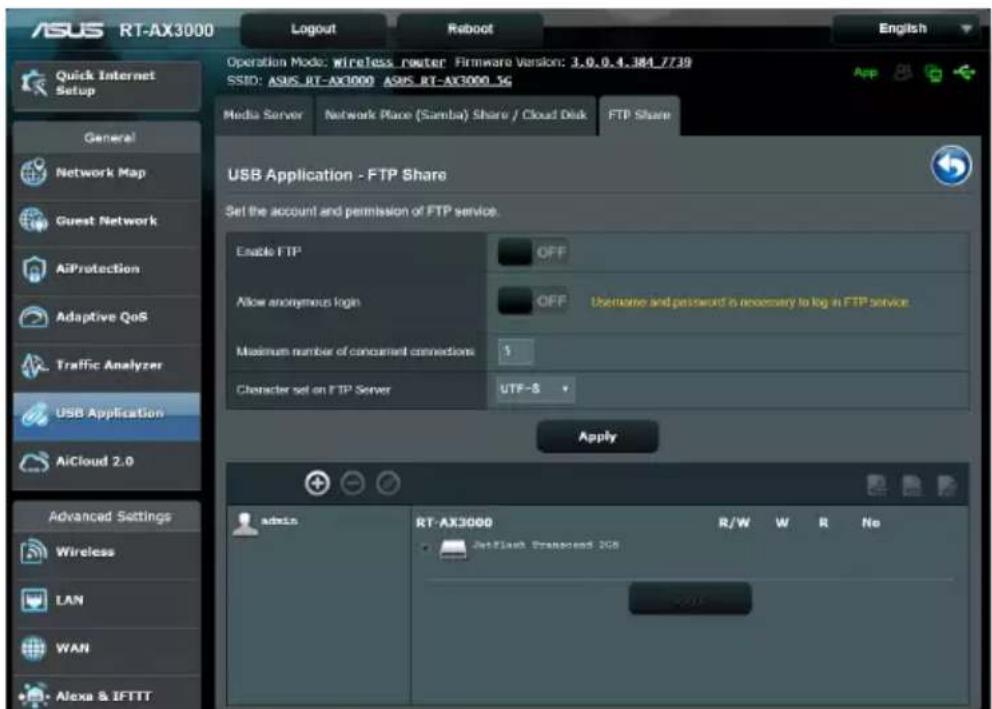Viewport: 992px width, 709px height.
Task: Click the AiProtection shield icon
Action: (x=34, y=269)
